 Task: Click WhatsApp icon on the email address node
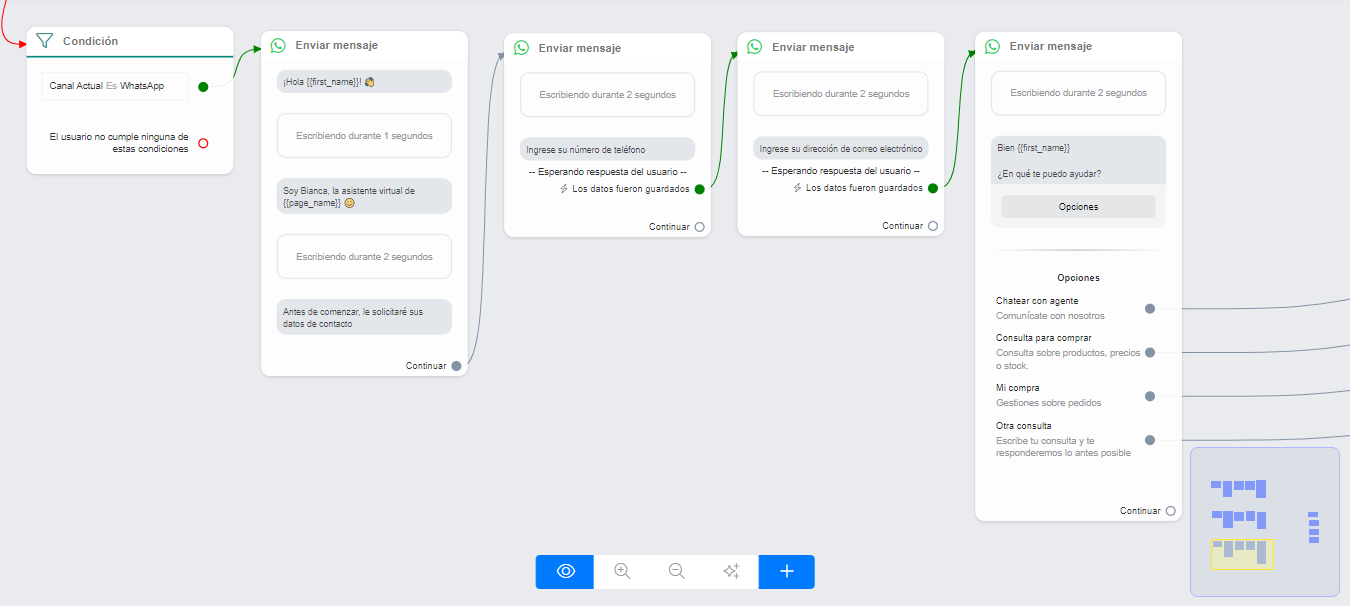tap(755, 46)
